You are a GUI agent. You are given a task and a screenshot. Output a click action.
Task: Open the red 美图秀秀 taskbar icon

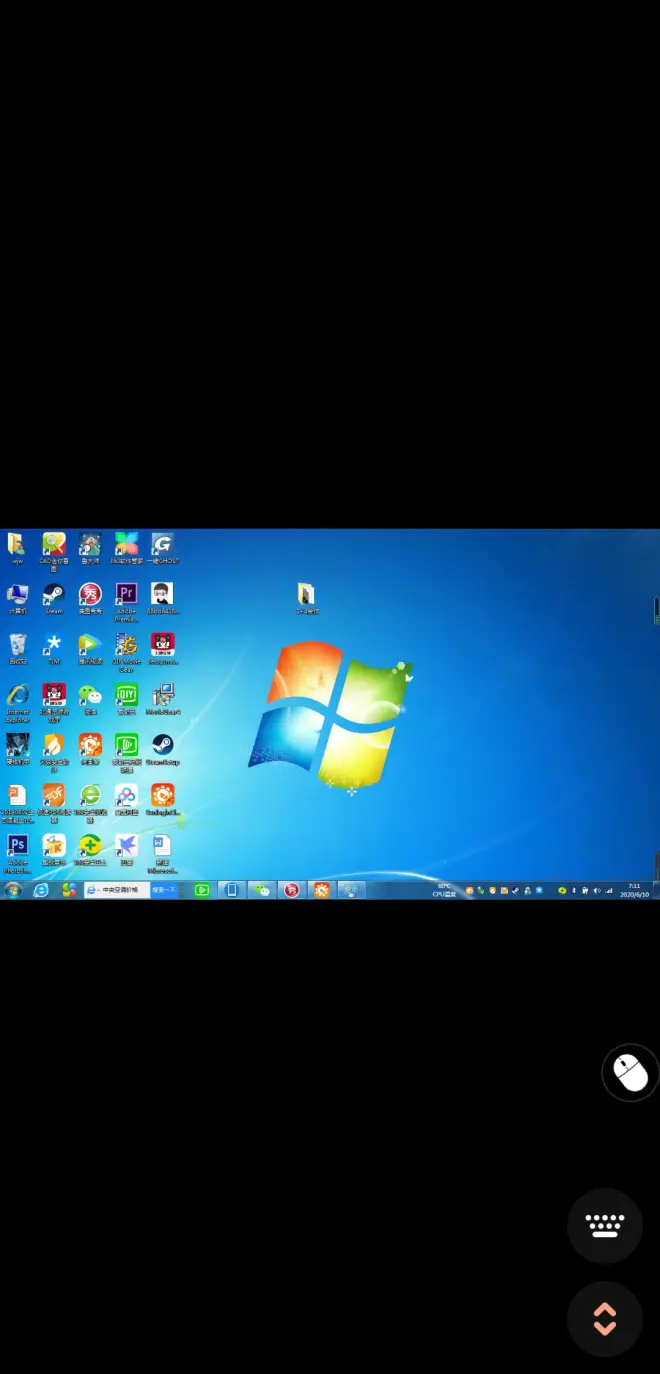coord(292,890)
